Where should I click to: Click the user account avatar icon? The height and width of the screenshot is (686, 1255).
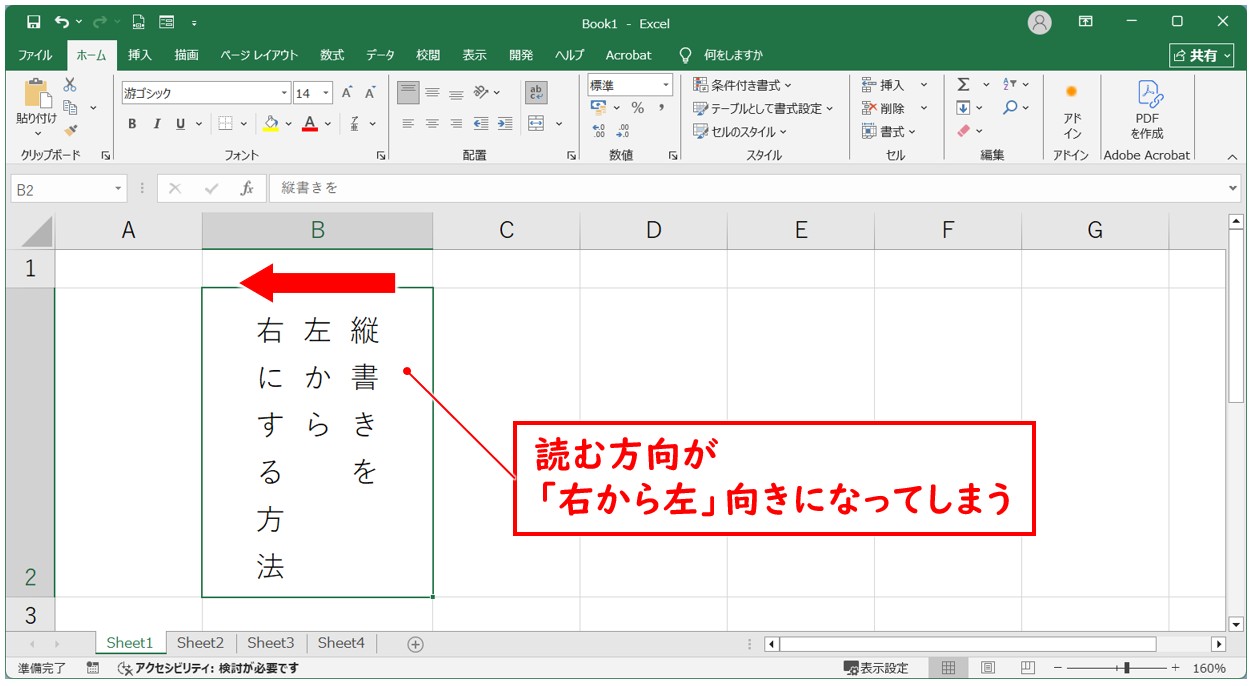pos(1040,22)
